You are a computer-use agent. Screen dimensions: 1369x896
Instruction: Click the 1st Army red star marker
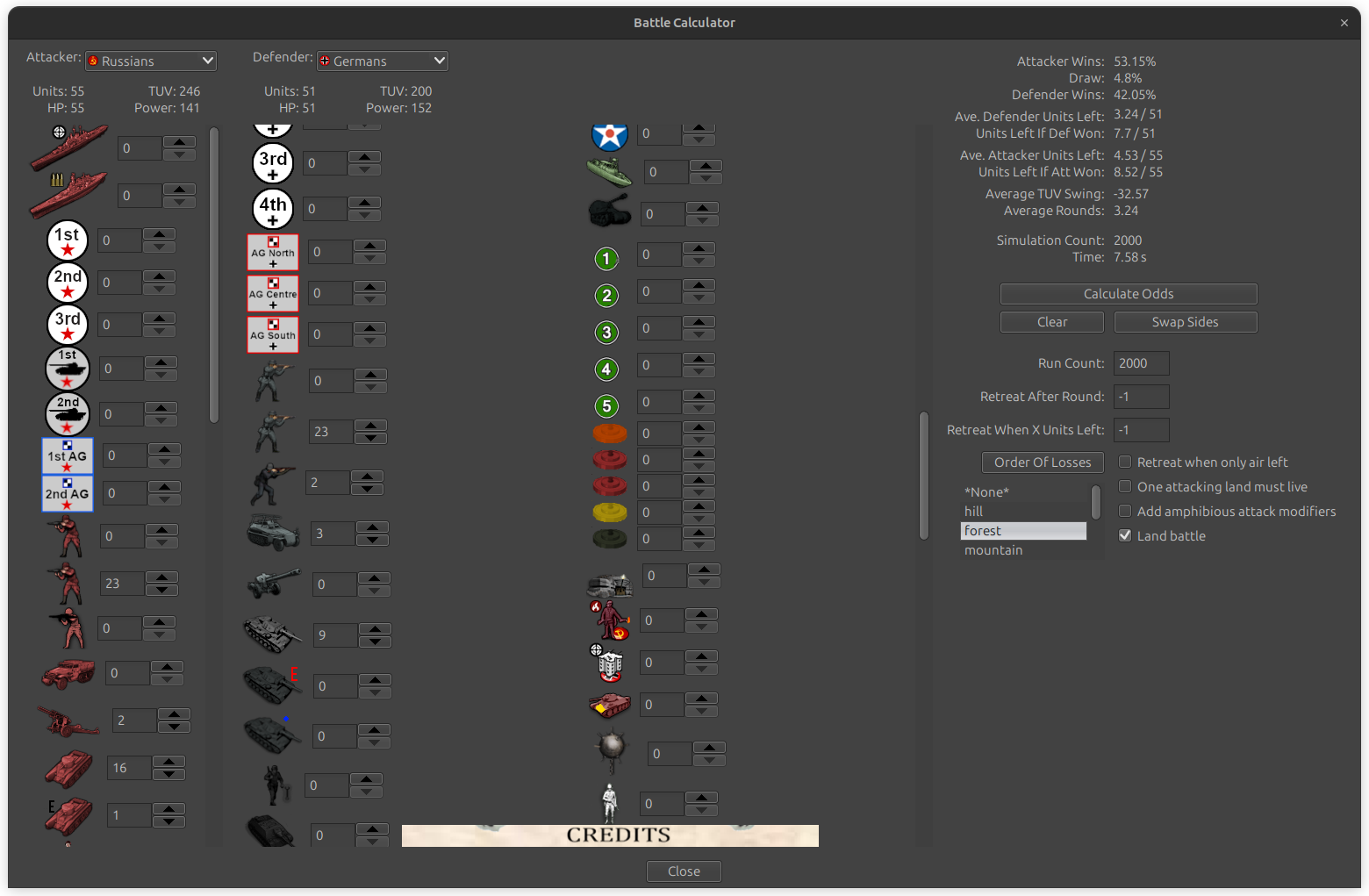click(x=68, y=240)
